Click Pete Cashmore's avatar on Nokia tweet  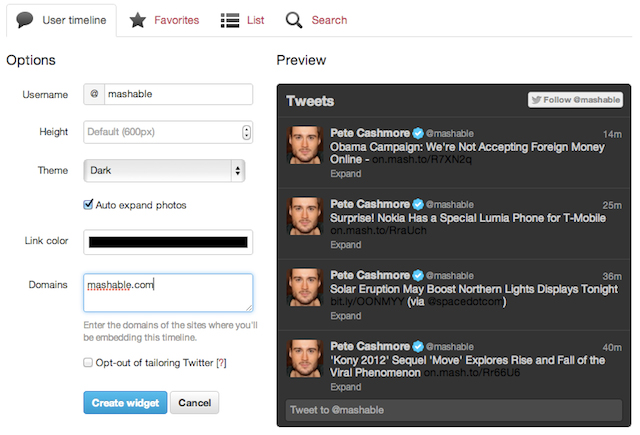pyautogui.click(x=305, y=216)
